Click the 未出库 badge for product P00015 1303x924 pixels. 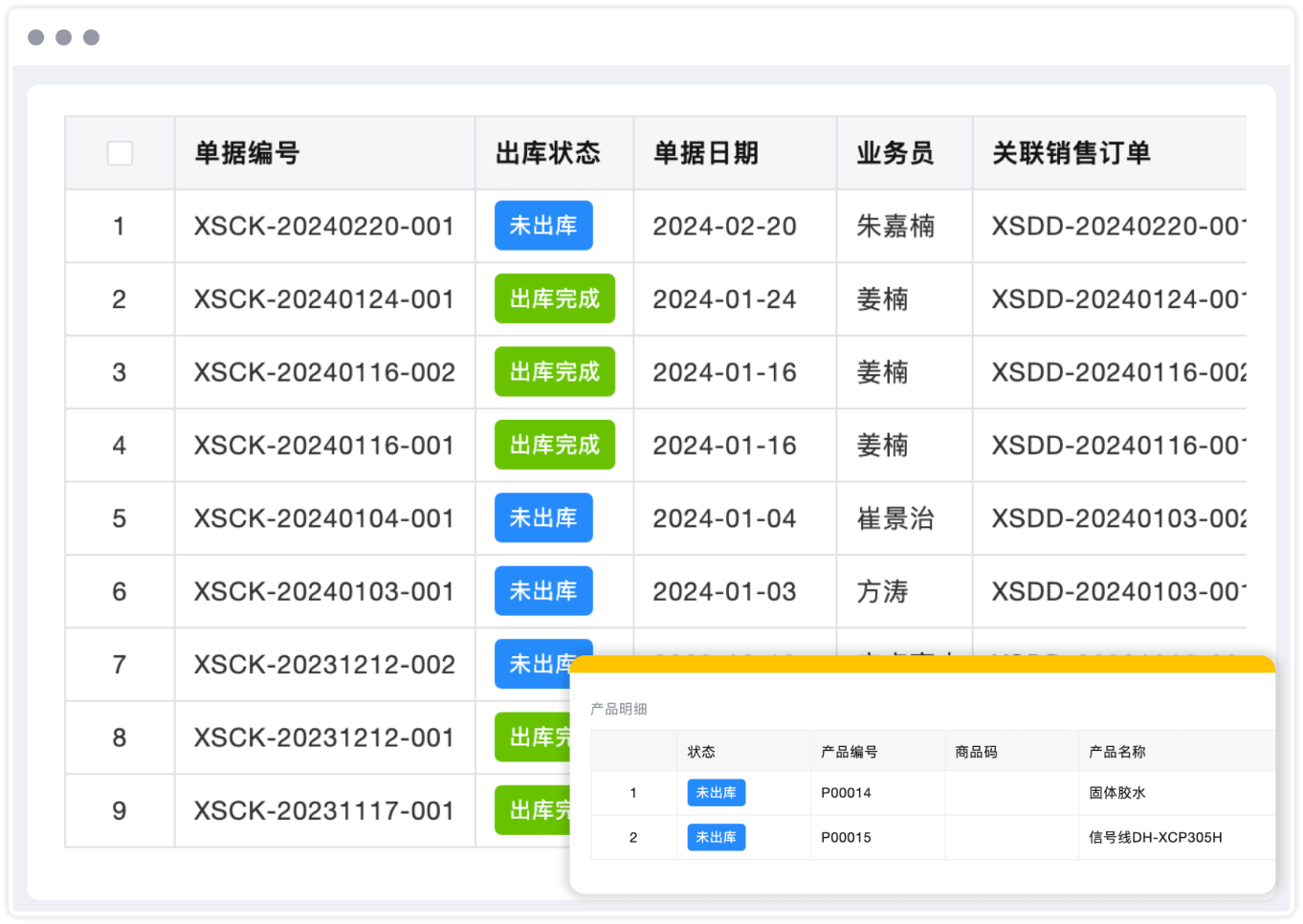(x=716, y=838)
